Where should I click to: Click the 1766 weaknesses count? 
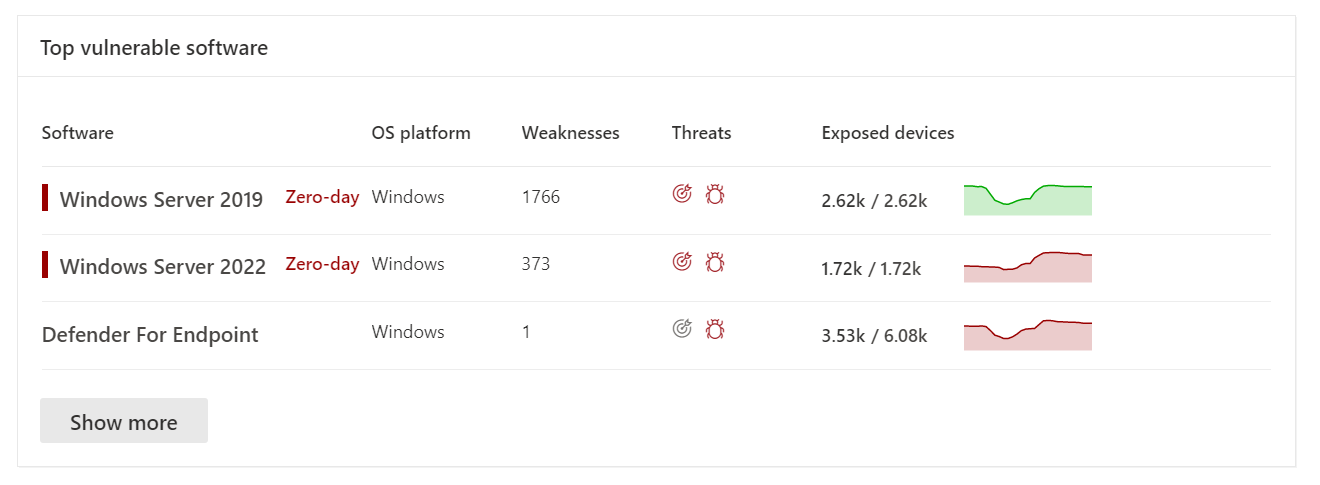[x=541, y=197]
